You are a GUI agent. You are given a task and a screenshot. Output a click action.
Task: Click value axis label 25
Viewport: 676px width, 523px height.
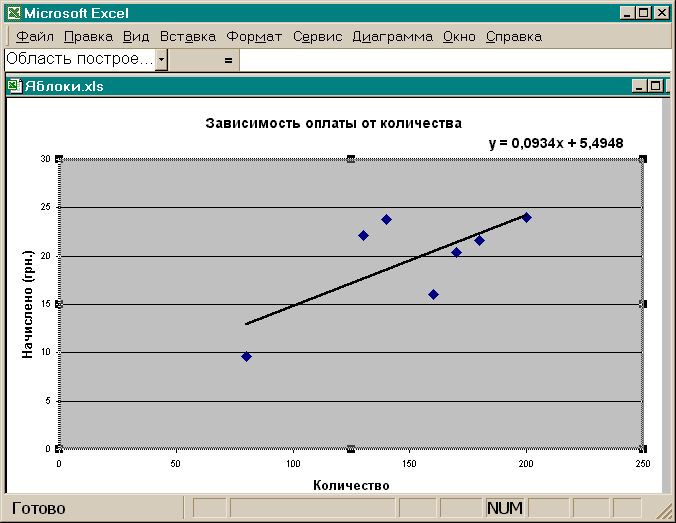coord(46,207)
